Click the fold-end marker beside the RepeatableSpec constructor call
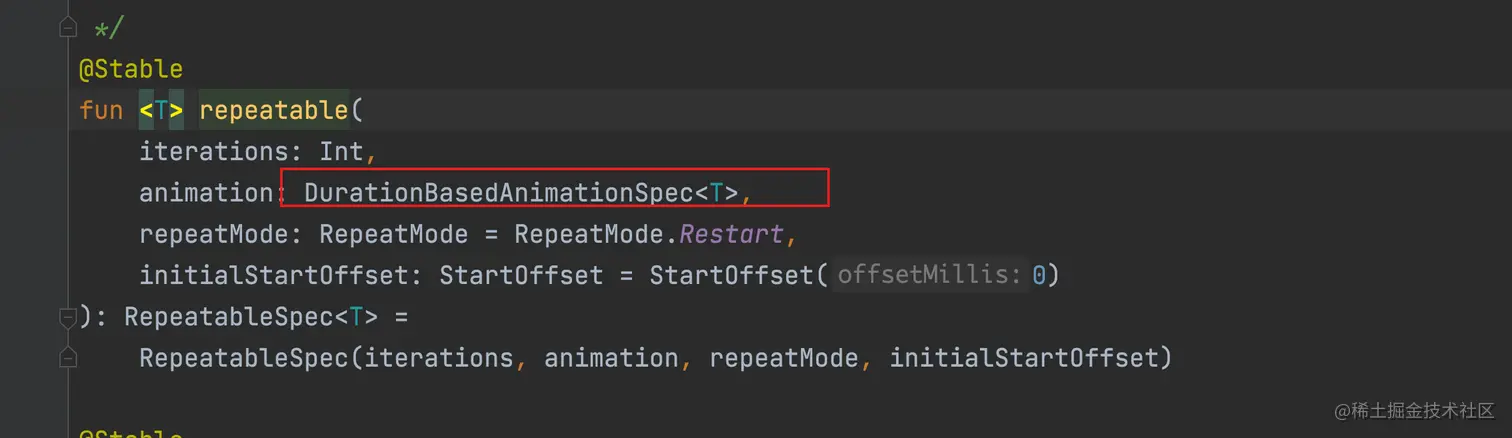Image resolution: width=1512 pixels, height=438 pixels. point(67,357)
